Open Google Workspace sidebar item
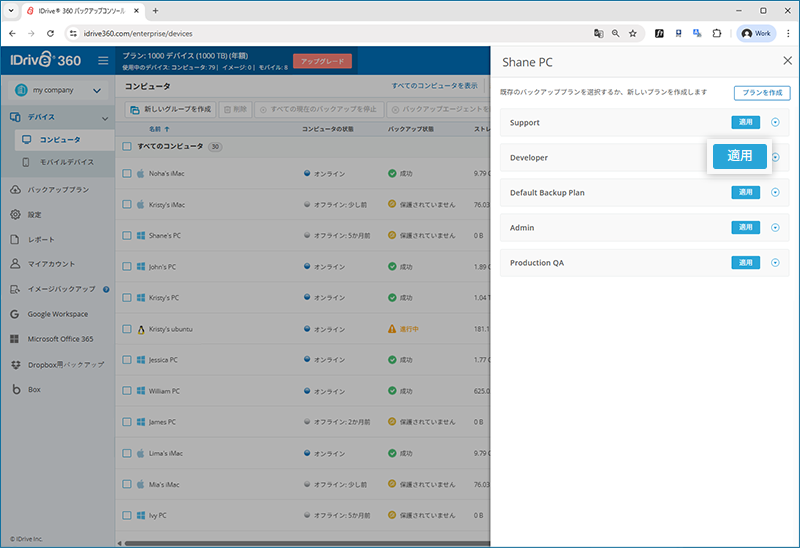The height and width of the screenshot is (548, 800). [62, 314]
